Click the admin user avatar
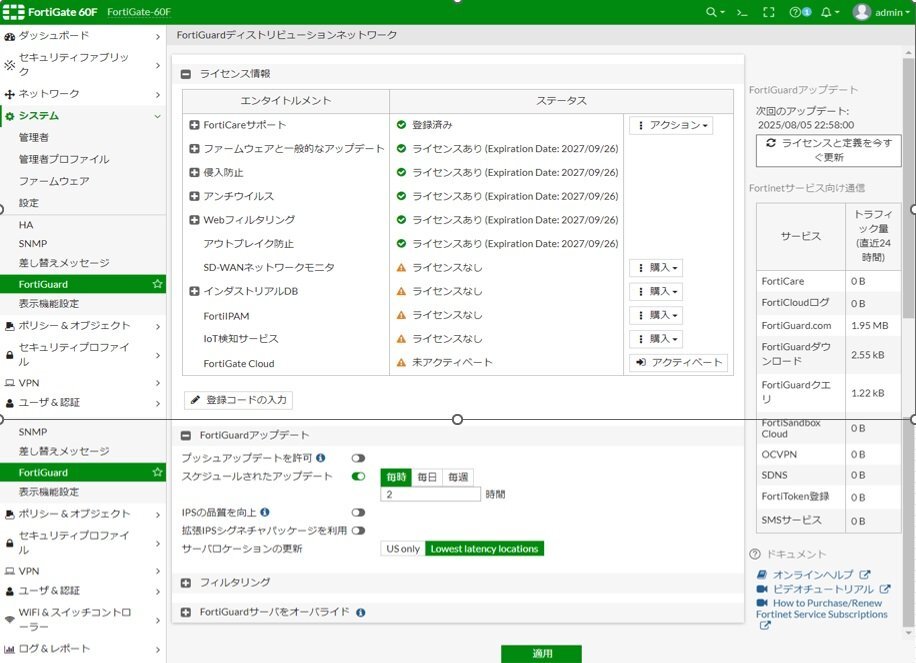 pos(862,12)
